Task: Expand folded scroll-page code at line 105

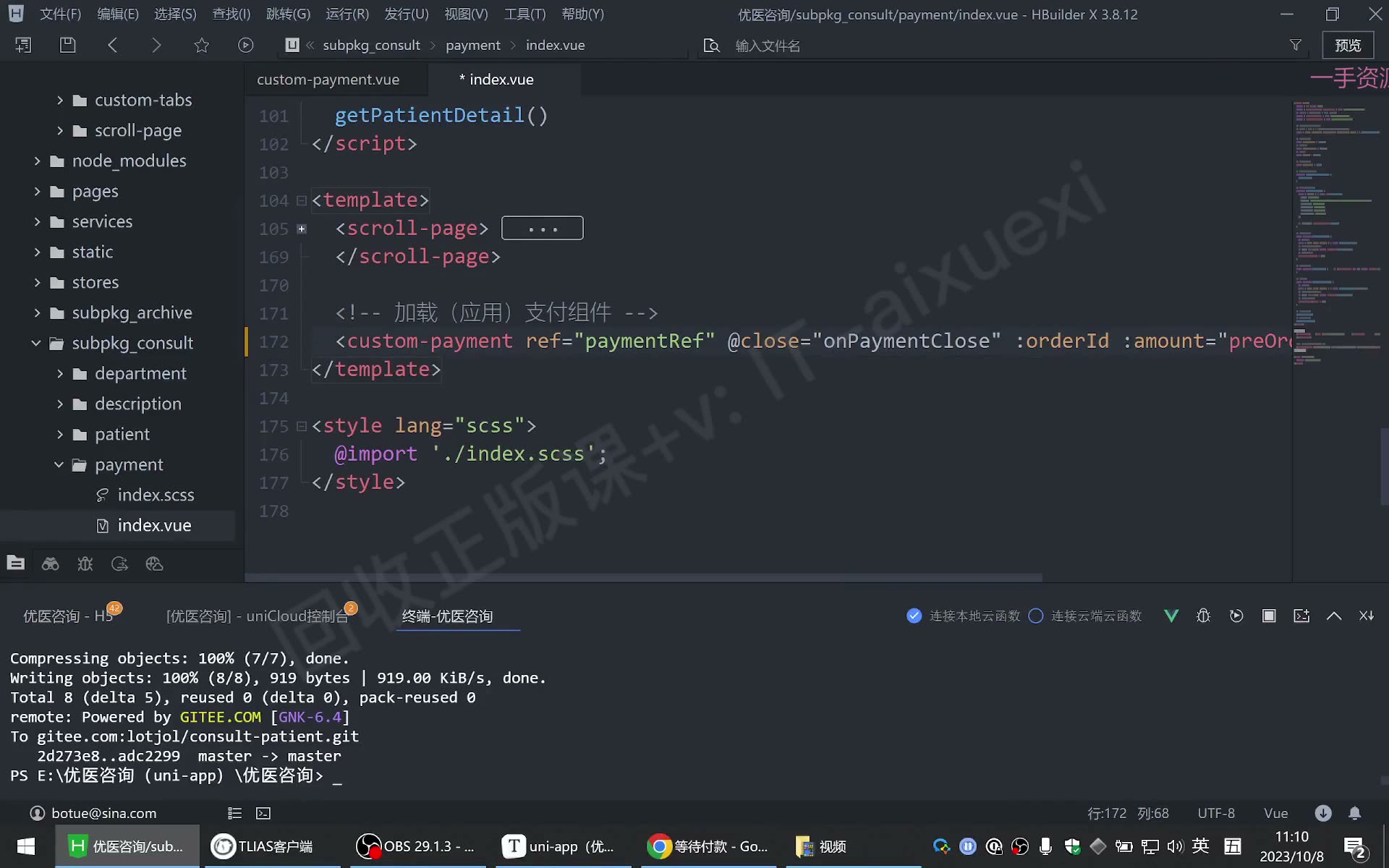Action: (302, 229)
